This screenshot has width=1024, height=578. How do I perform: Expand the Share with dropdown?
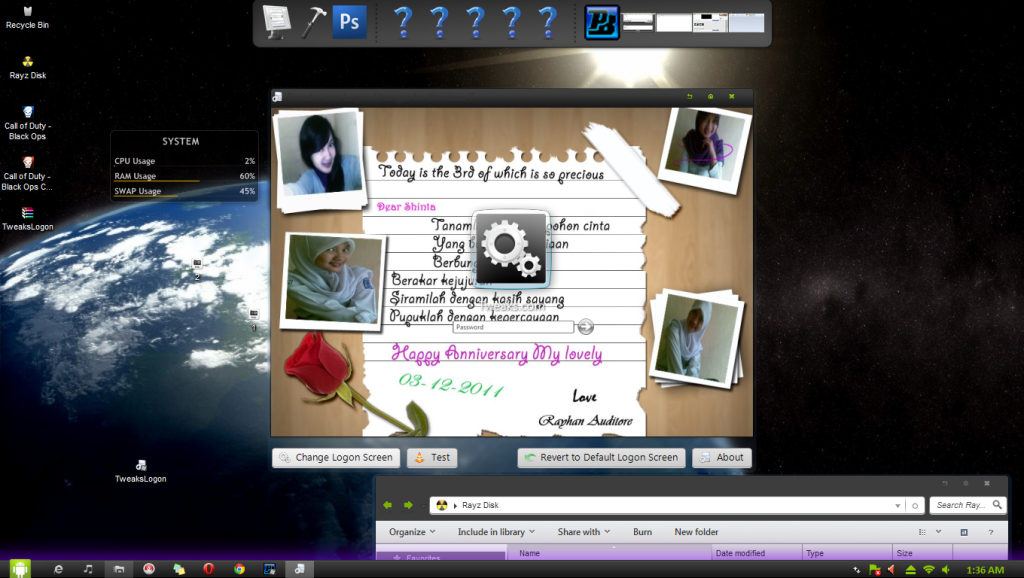coord(584,532)
